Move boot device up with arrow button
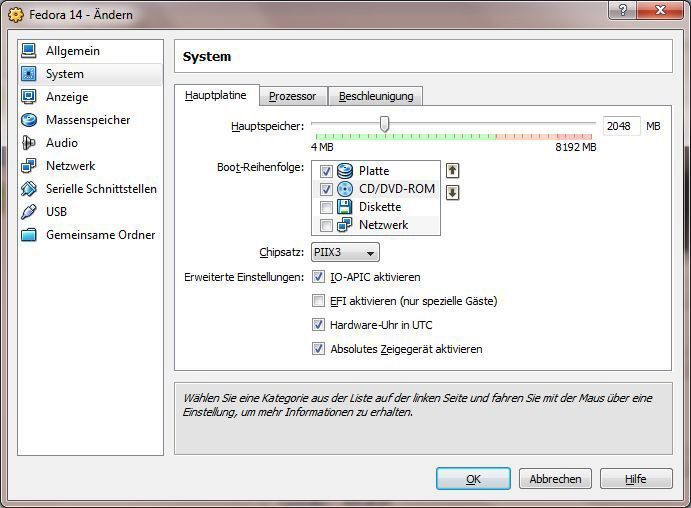Image resolution: width=691 pixels, height=508 pixels. [453, 171]
